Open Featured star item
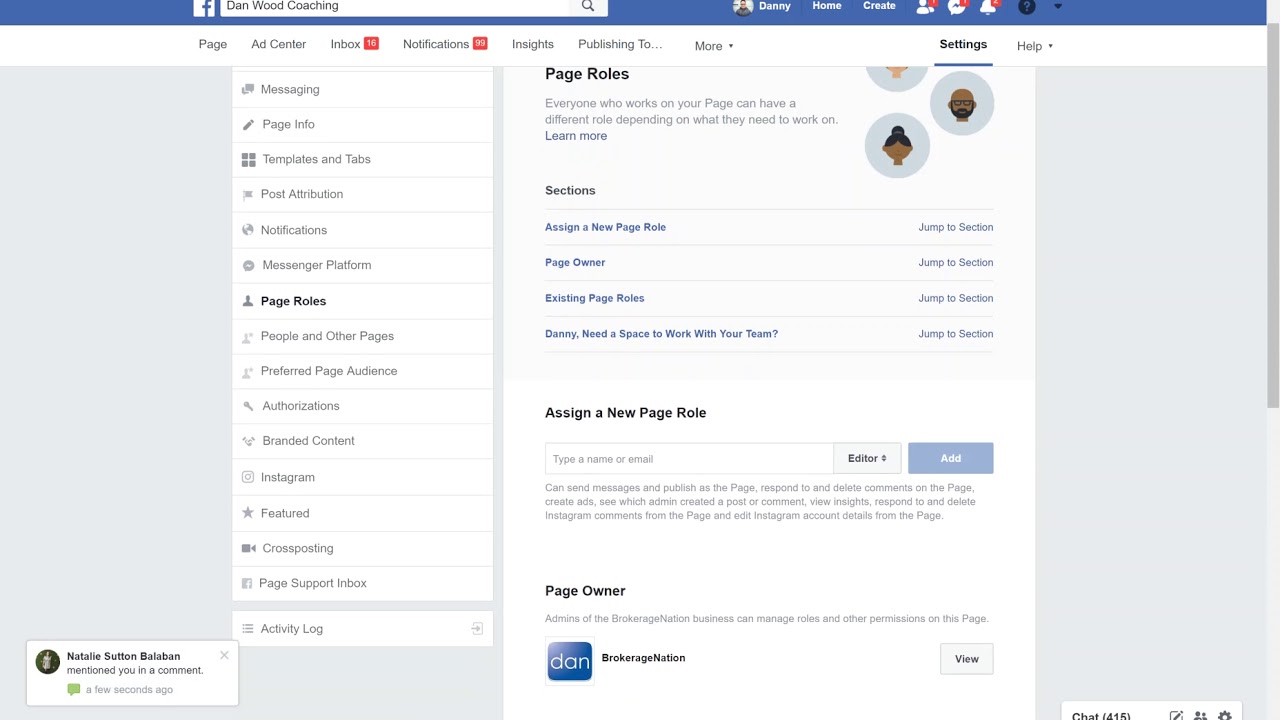The height and width of the screenshot is (720, 1280). 362,513
